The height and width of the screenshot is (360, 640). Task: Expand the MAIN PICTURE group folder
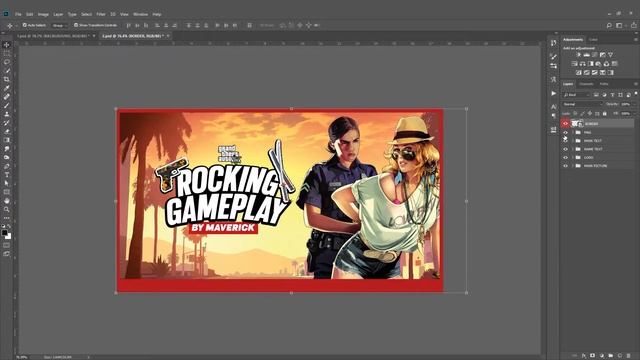tap(573, 166)
